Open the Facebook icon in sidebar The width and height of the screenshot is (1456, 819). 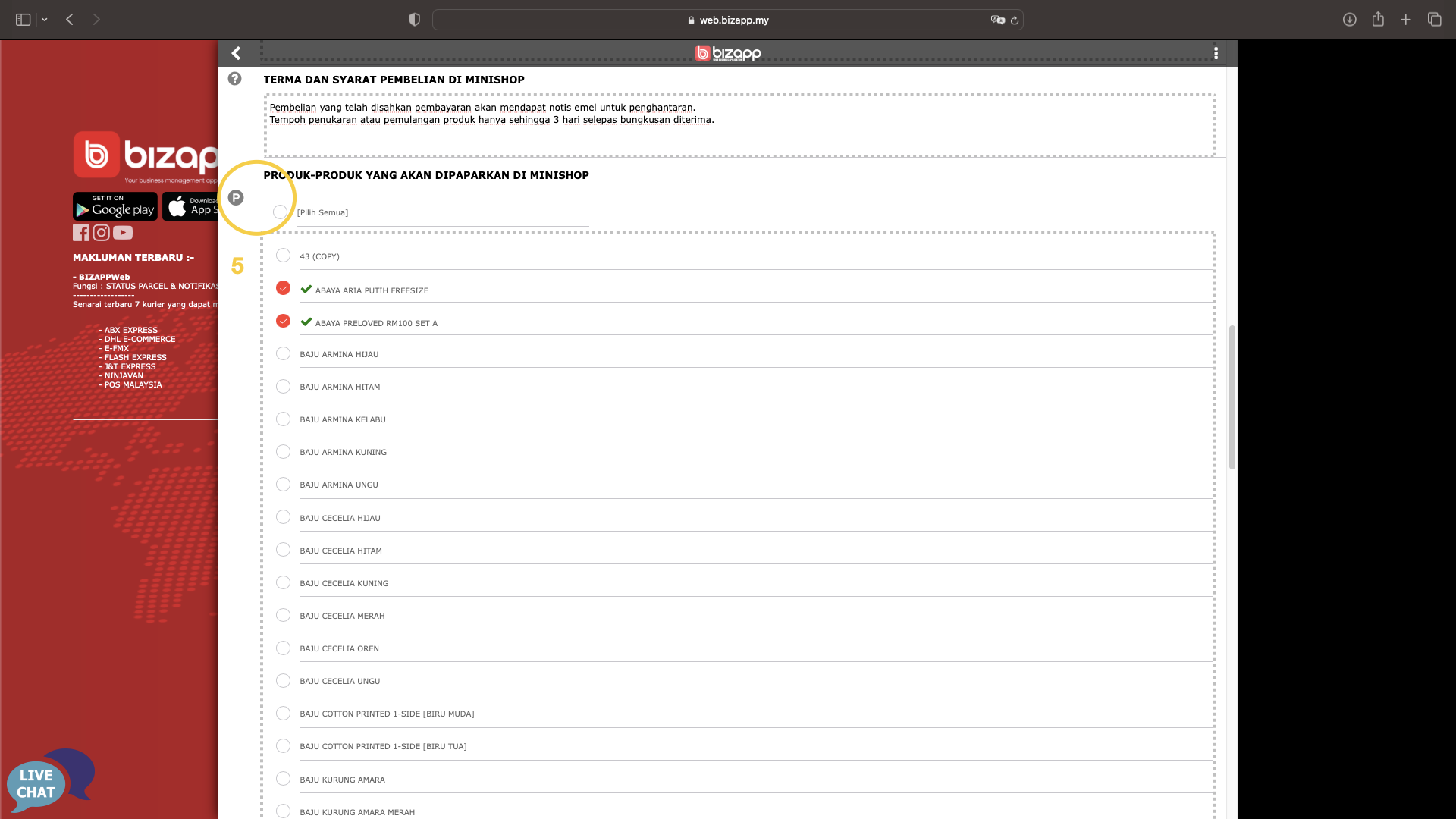81,233
